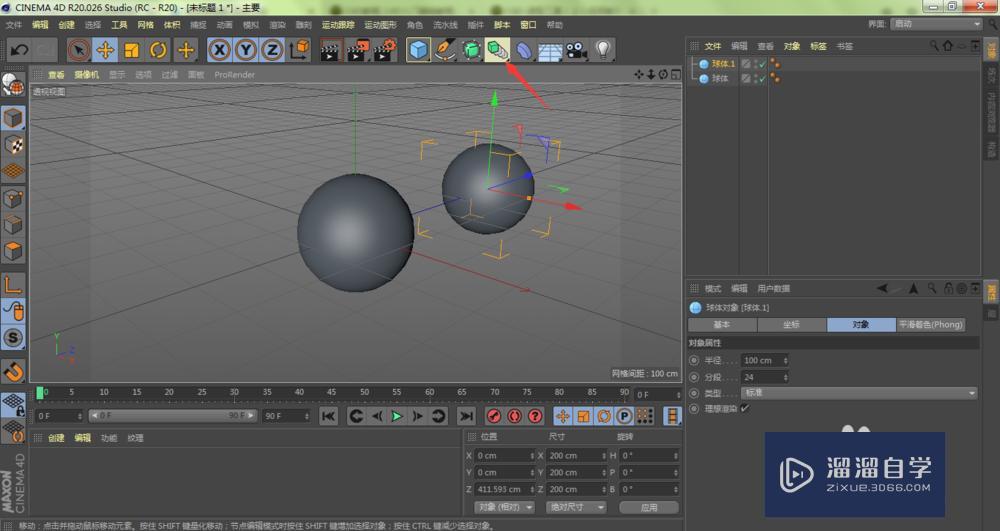Screen dimensions: 1000x531
Task: Open 对象 (相对) coordinate dropdown
Action: (504, 507)
